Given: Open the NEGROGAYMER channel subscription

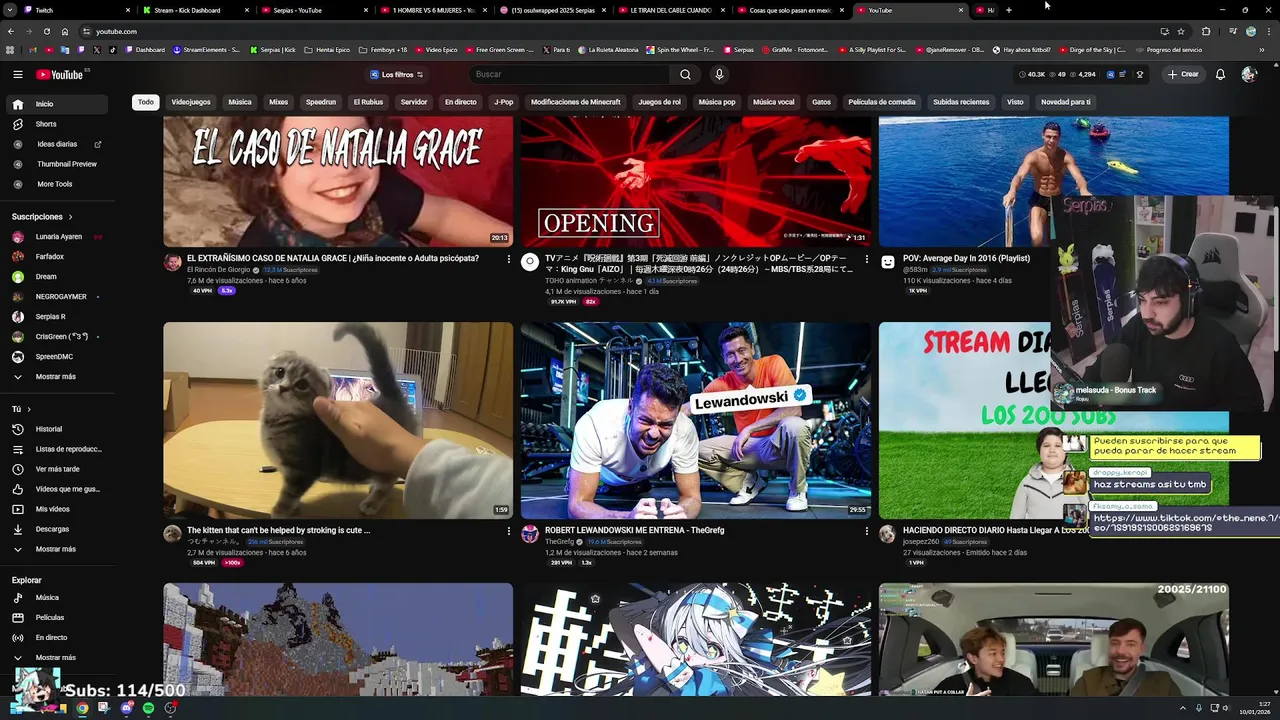Looking at the screenshot, I should coord(56,297).
